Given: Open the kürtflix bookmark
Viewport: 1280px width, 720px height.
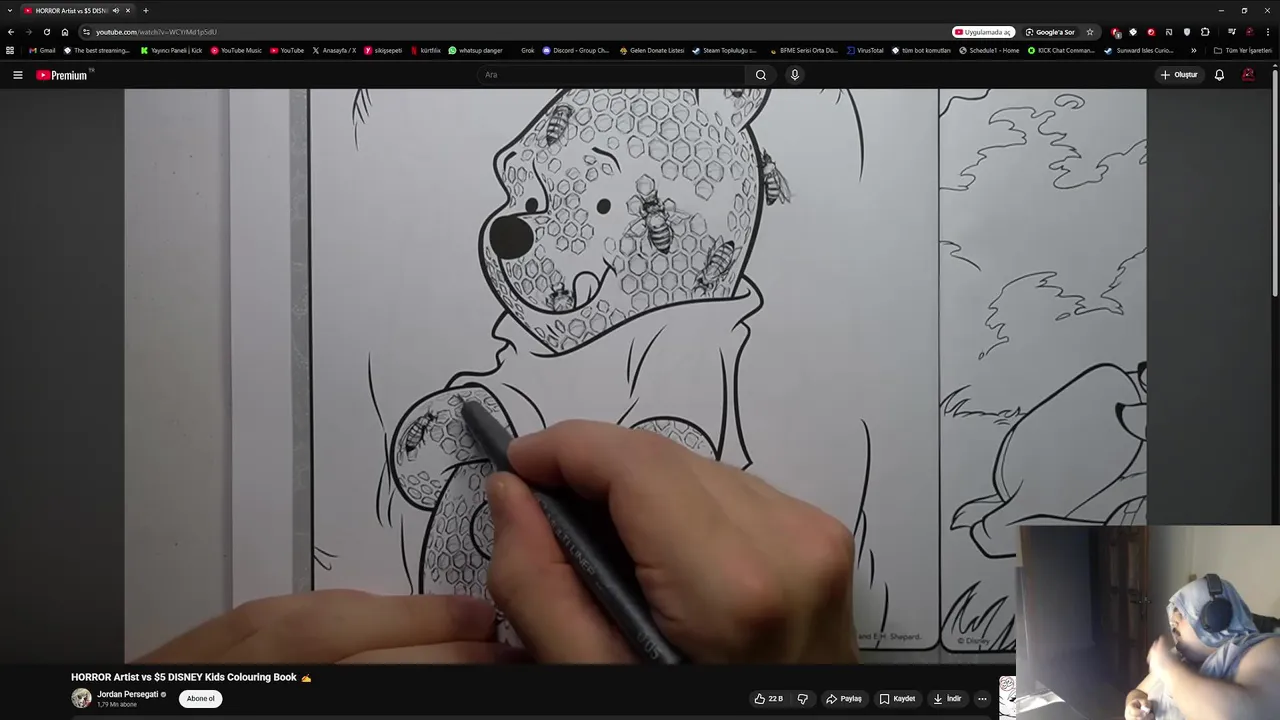Looking at the screenshot, I should 425,50.
